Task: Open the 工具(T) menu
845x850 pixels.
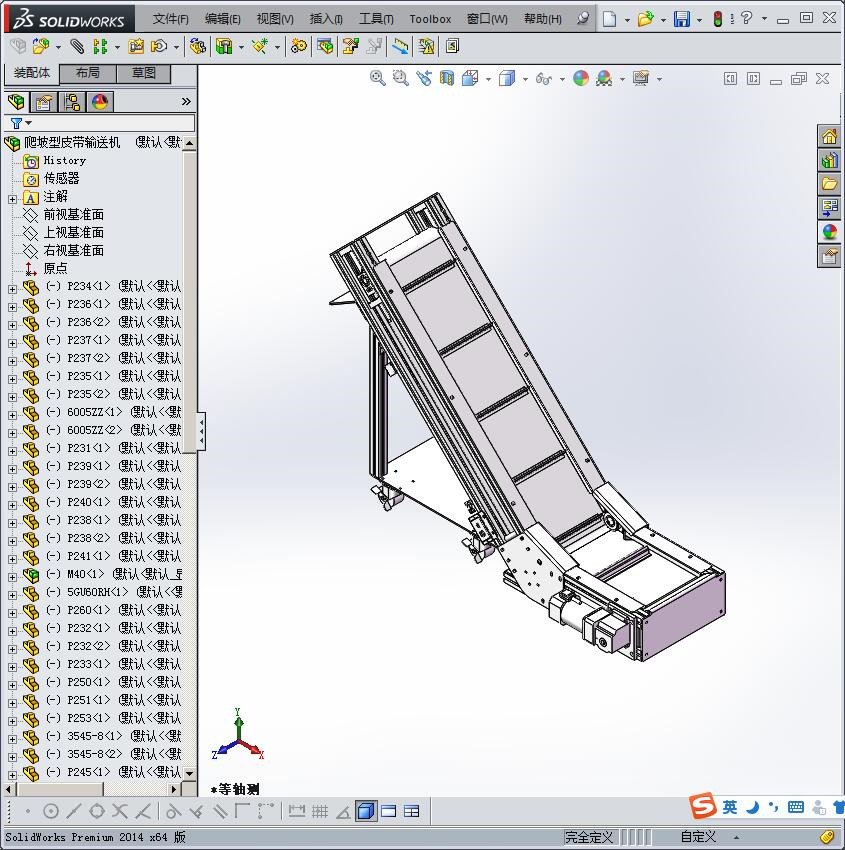Action: tap(376, 19)
